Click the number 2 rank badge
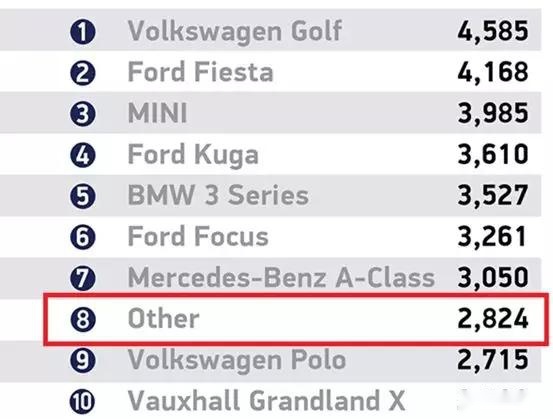553x419 pixels. pos(83,73)
